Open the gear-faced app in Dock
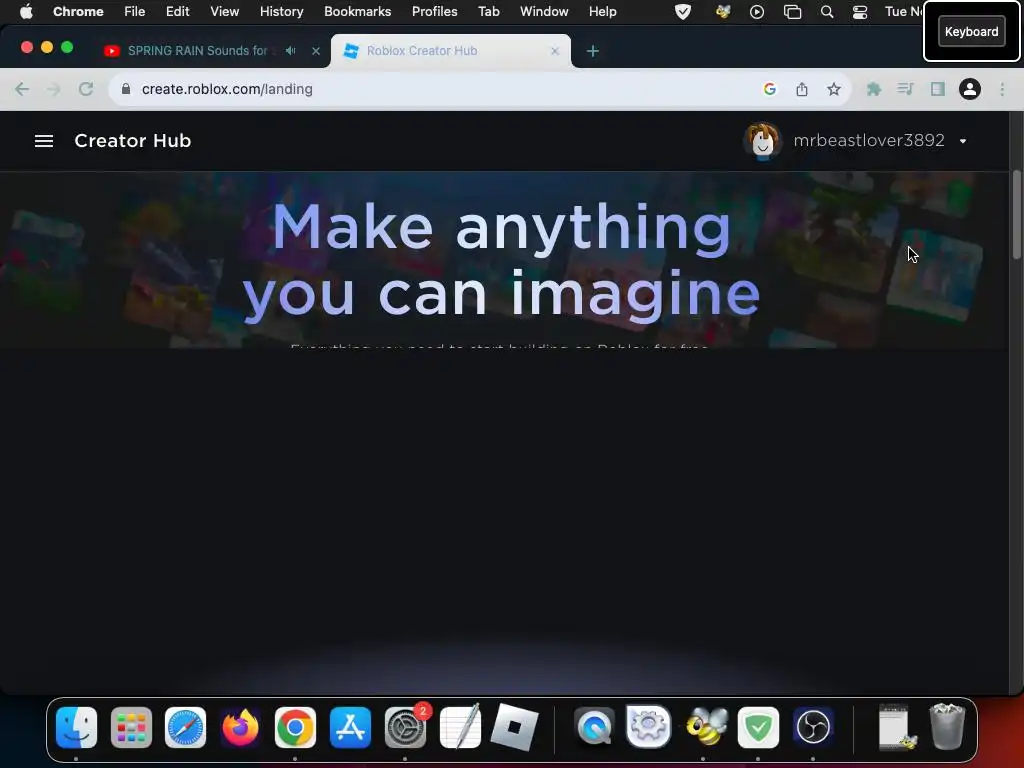 click(648, 726)
